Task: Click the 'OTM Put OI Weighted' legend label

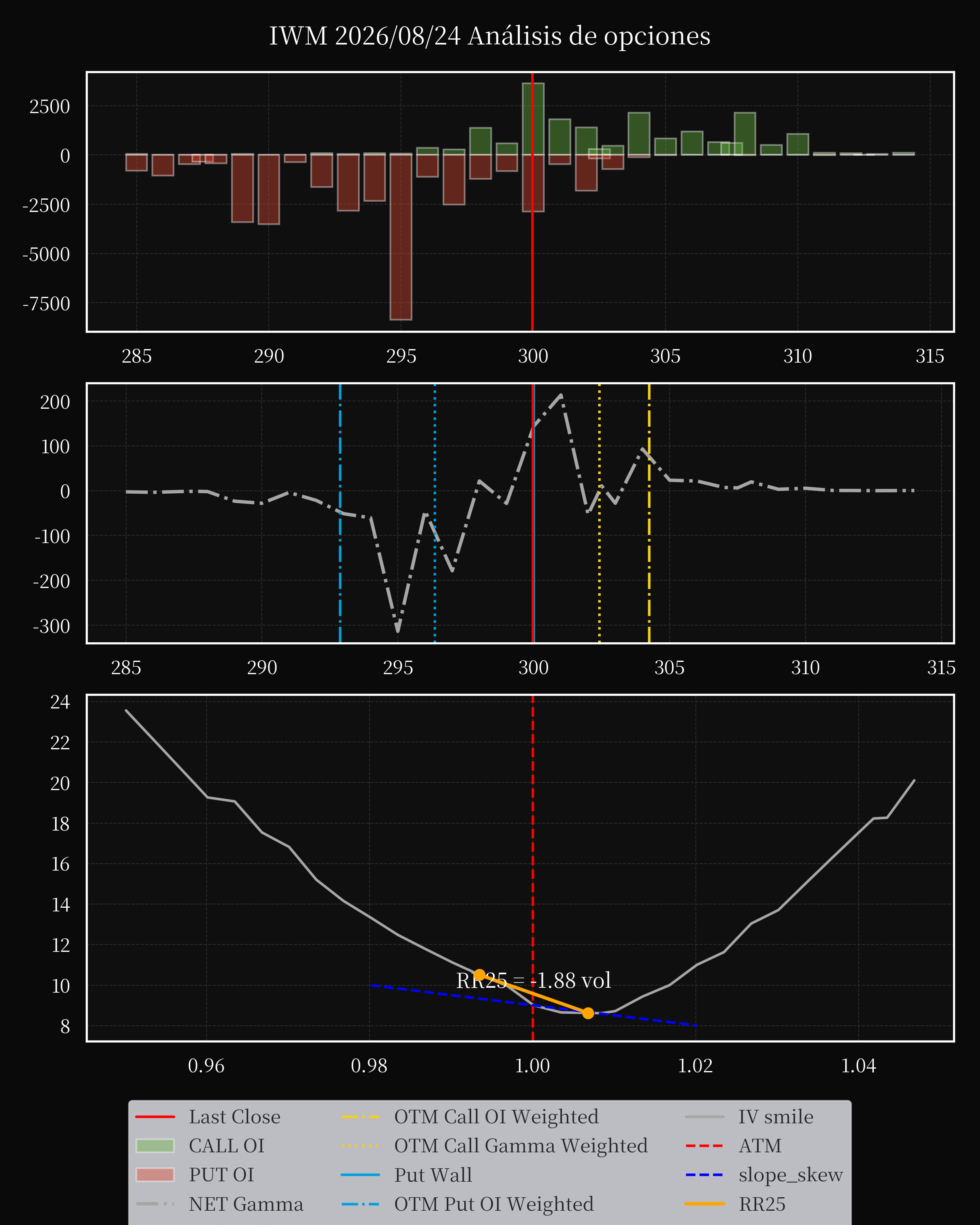Action: (494, 1204)
